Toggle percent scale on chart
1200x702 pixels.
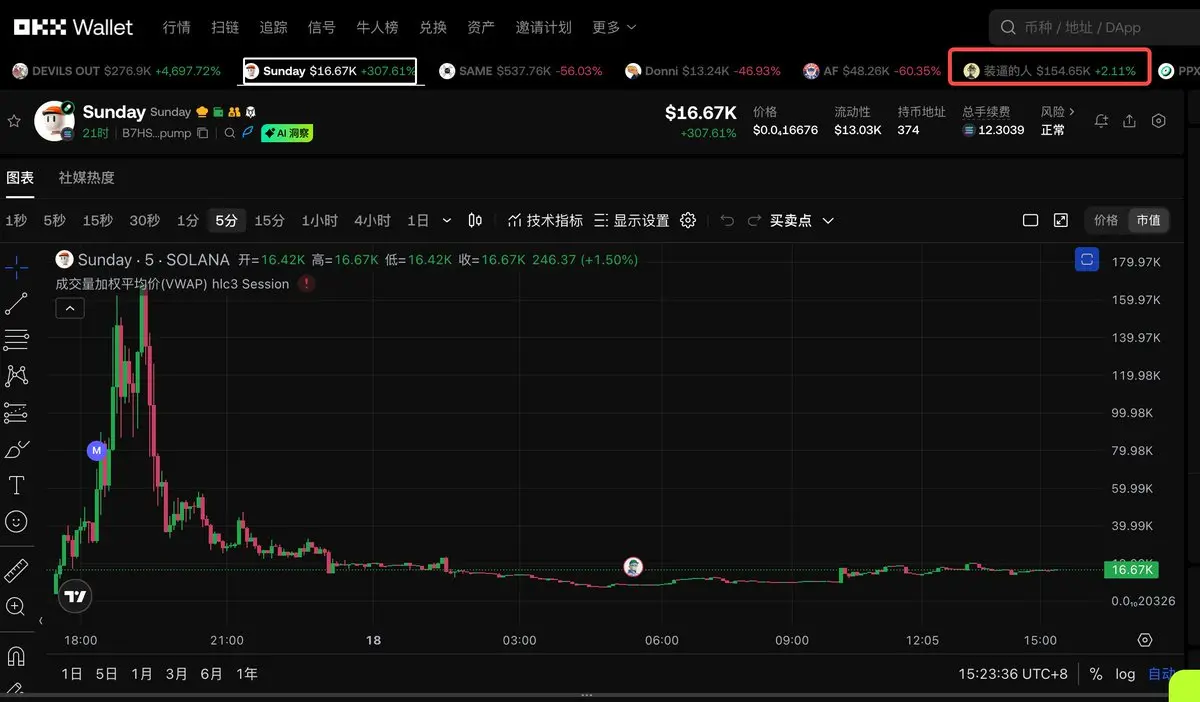tap(1096, 674)
